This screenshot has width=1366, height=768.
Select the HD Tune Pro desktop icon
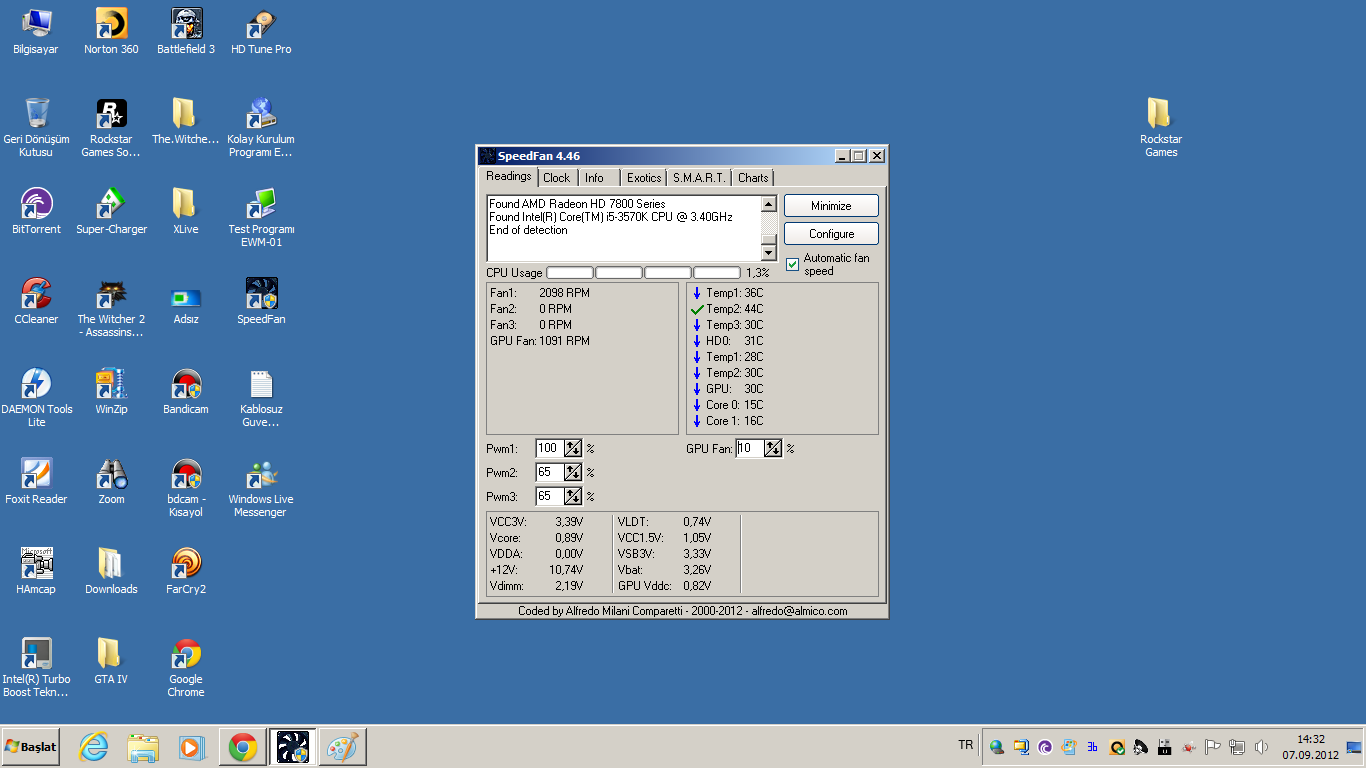click(261, 31)
